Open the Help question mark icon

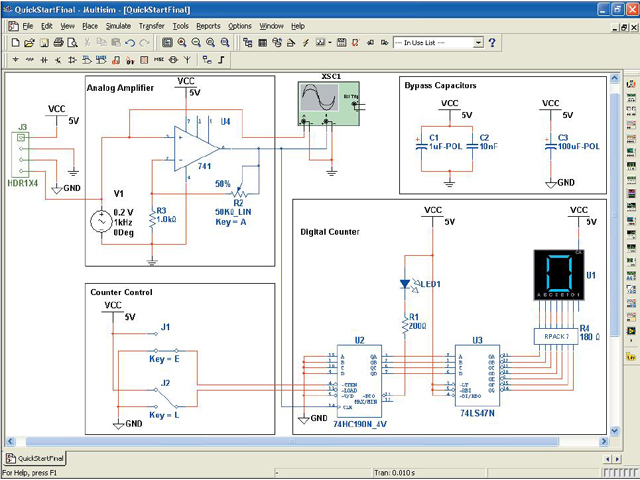[x=492, y=42]
